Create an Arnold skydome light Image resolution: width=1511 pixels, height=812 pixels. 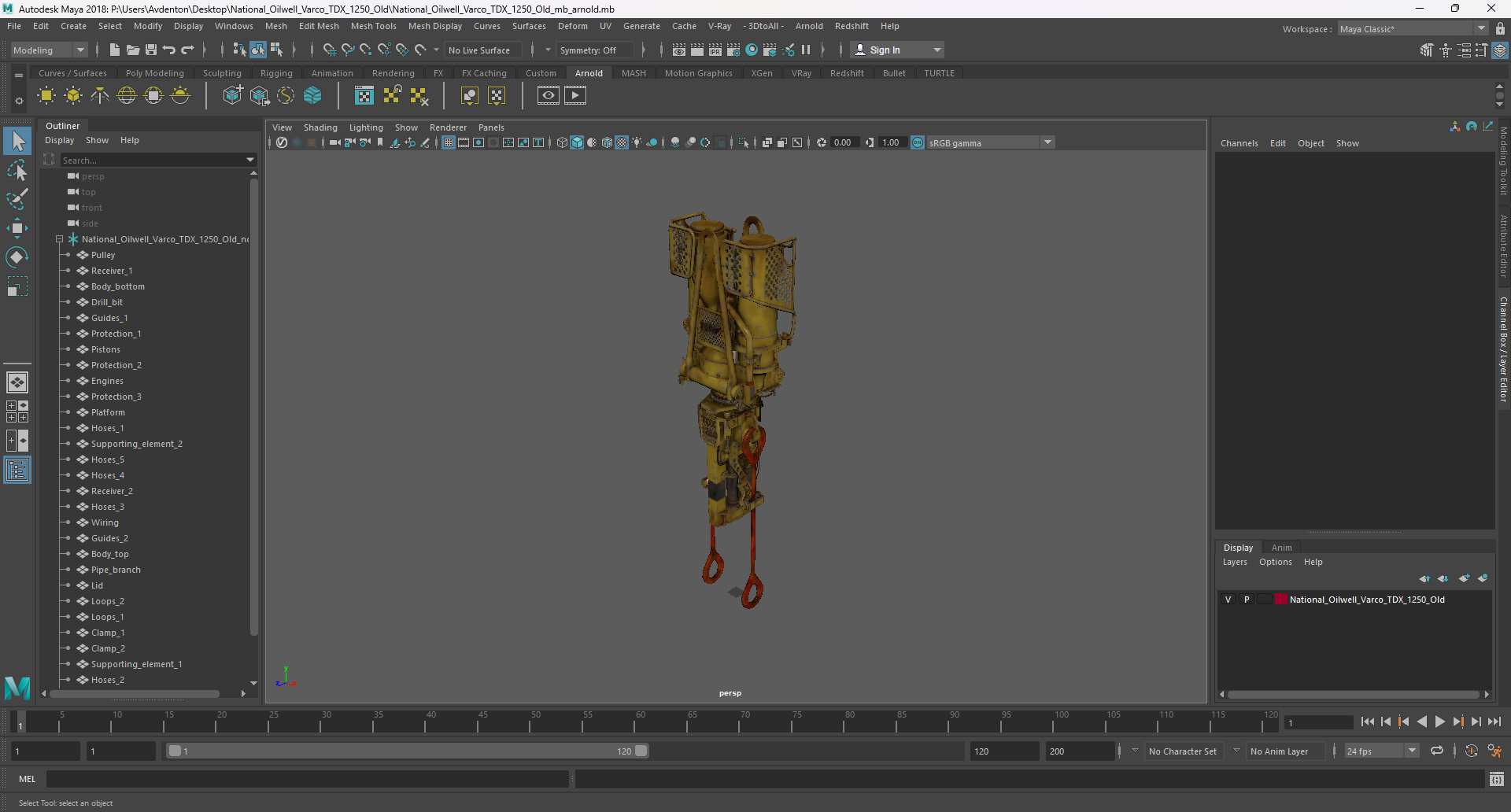tap(127, 96)
